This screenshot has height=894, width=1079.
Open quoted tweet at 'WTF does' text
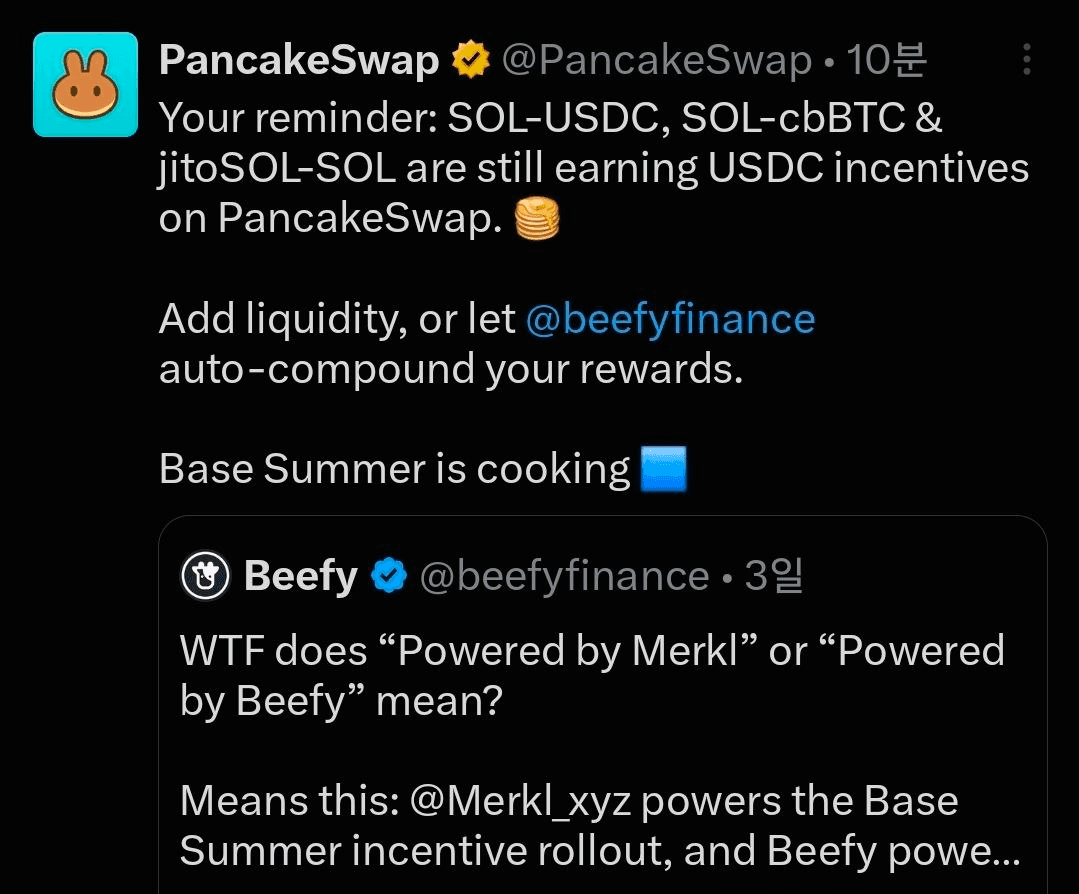273,650
